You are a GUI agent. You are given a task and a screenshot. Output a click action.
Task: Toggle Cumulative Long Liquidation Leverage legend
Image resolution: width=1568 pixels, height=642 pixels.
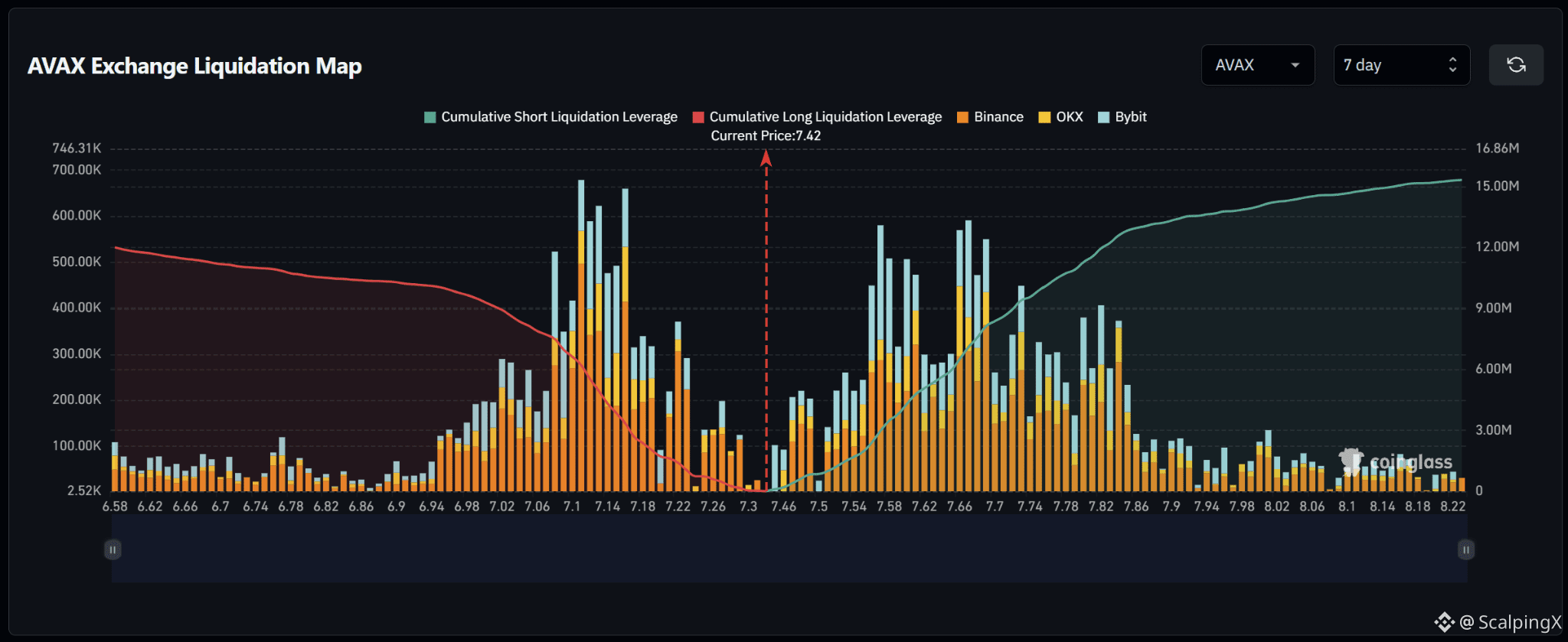pyautogui.click(x=818, y=117)
